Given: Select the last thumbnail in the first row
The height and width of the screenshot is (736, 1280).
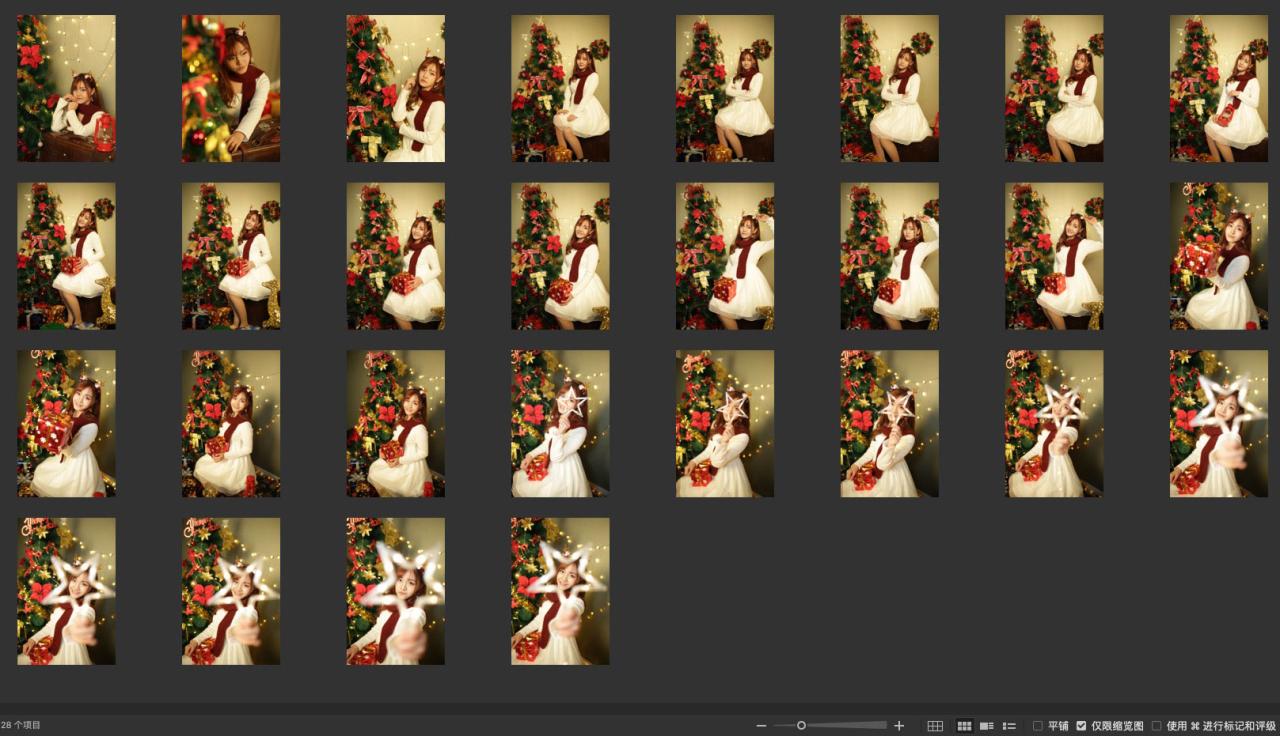Looking at the screenshot, I should tap(1219, 88).
